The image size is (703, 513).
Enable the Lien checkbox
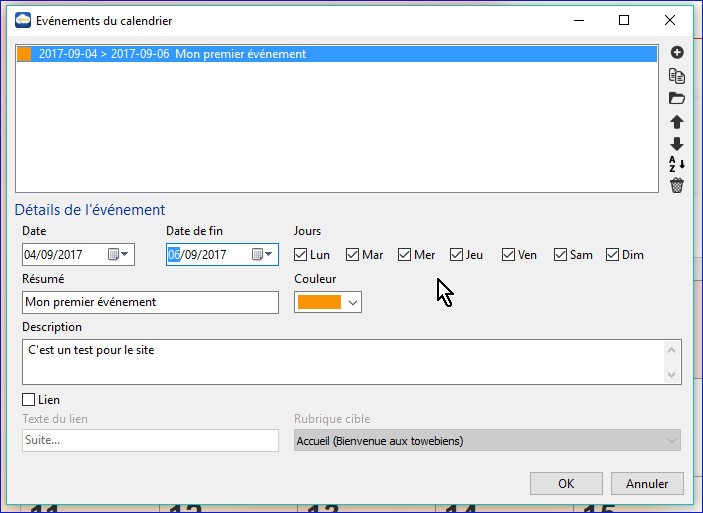point(29,400)
